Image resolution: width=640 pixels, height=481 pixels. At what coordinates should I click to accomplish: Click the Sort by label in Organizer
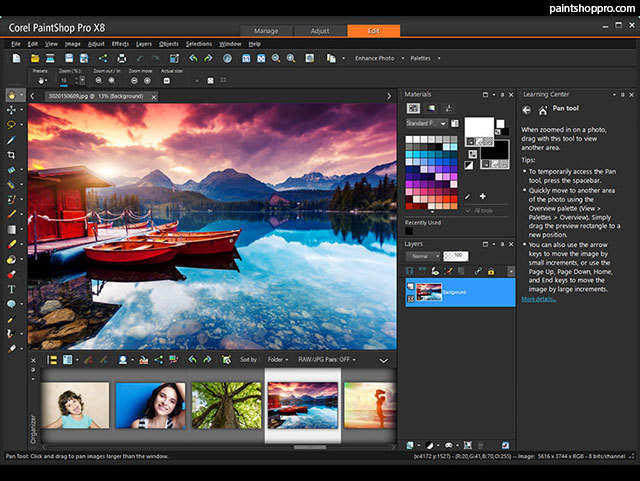pos(248,360)
